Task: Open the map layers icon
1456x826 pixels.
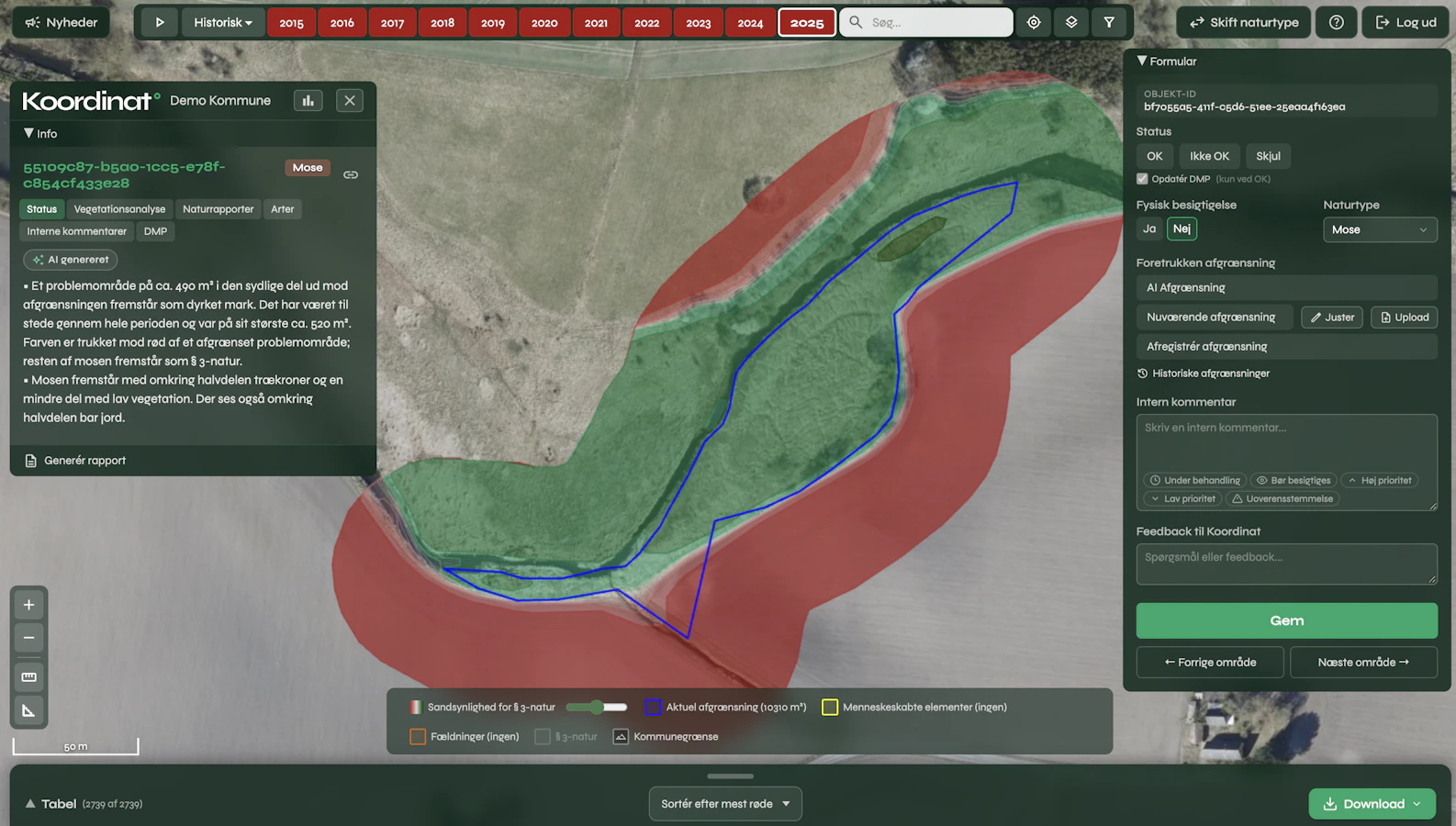Action: point(1071,22)
